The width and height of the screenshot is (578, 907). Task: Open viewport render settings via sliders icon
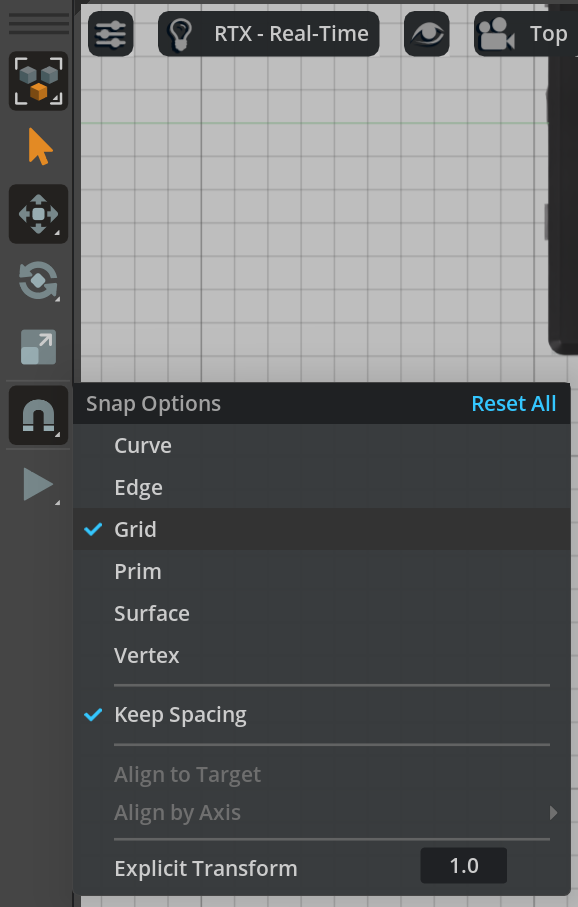coord(110,33)
